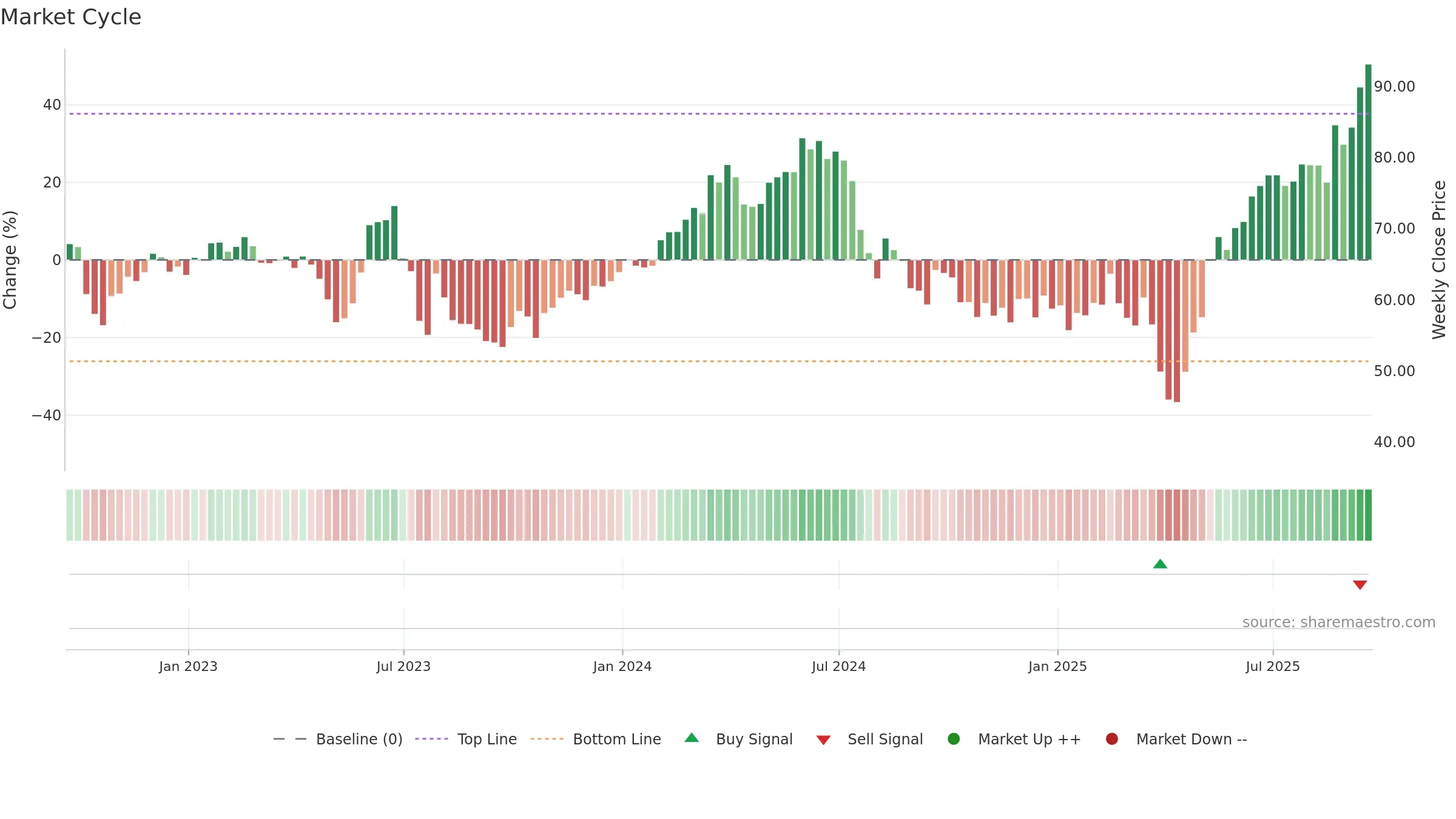Click the 'Market Cycle' chart title
The height and width of the screenshot is (819, 1456).
pyautogui.click(x=71, y=17)
